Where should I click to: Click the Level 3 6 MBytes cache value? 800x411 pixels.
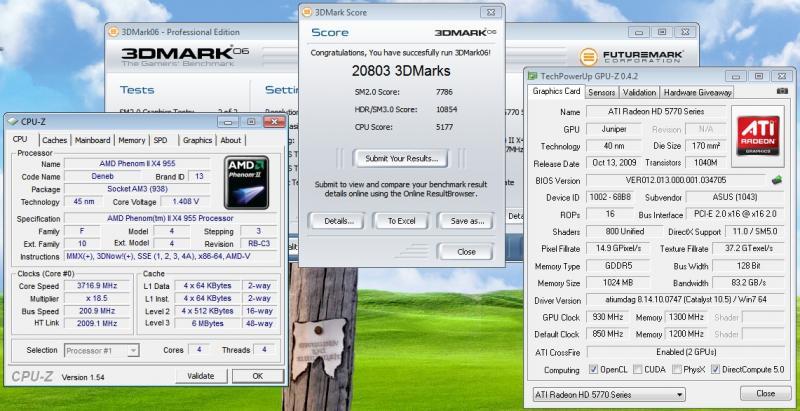(206, 323)
